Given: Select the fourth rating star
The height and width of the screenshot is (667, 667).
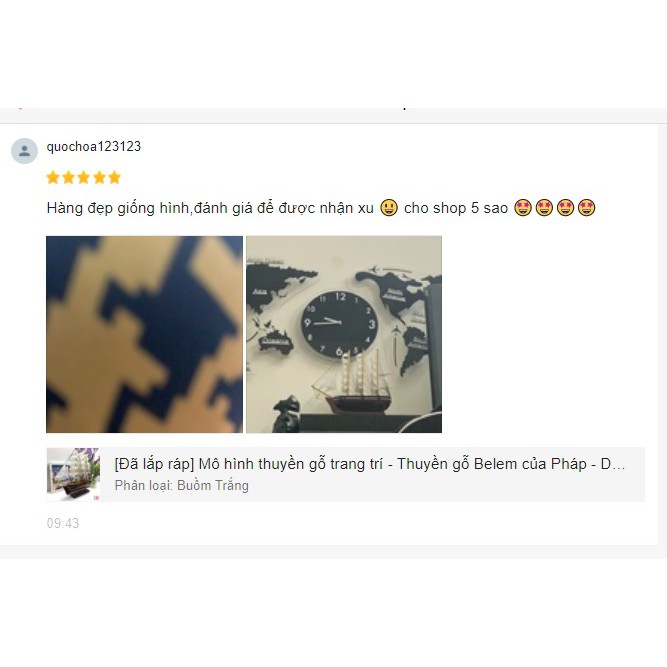Looking at the screenshot, I should coord(99,177).
